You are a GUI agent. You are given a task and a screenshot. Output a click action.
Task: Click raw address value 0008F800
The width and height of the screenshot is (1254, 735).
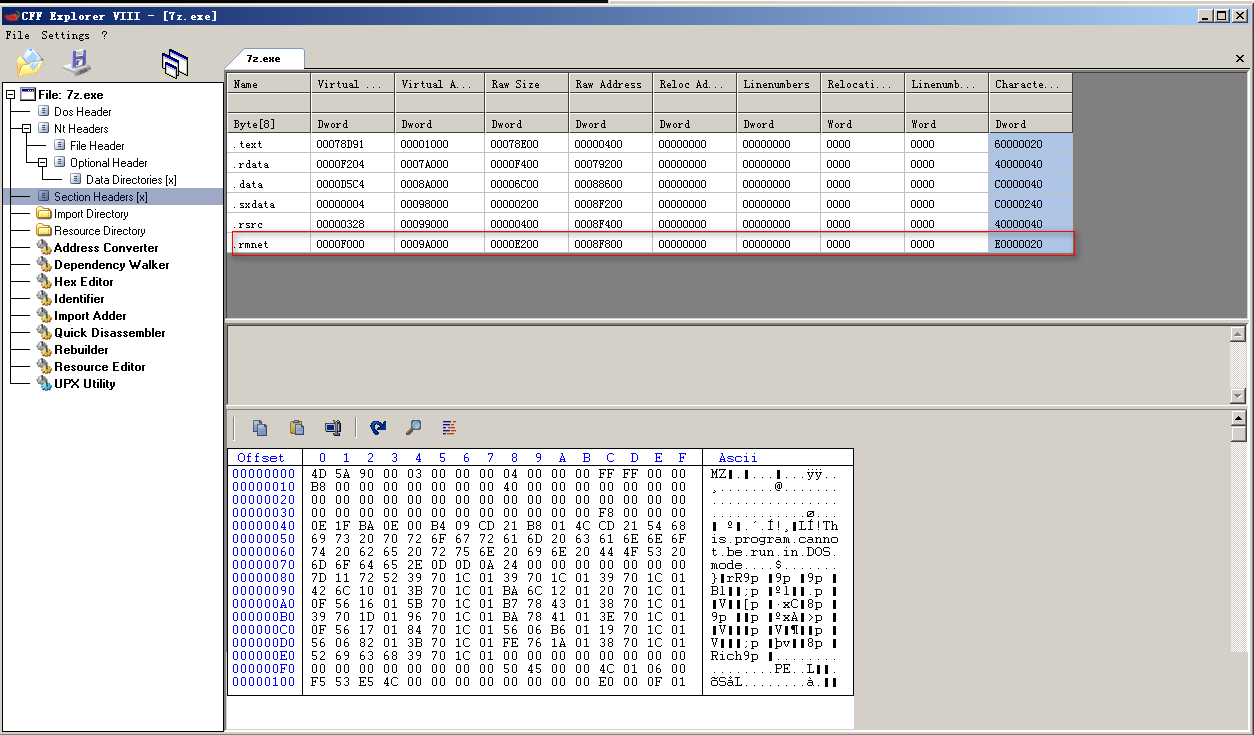tap(611, 244)
